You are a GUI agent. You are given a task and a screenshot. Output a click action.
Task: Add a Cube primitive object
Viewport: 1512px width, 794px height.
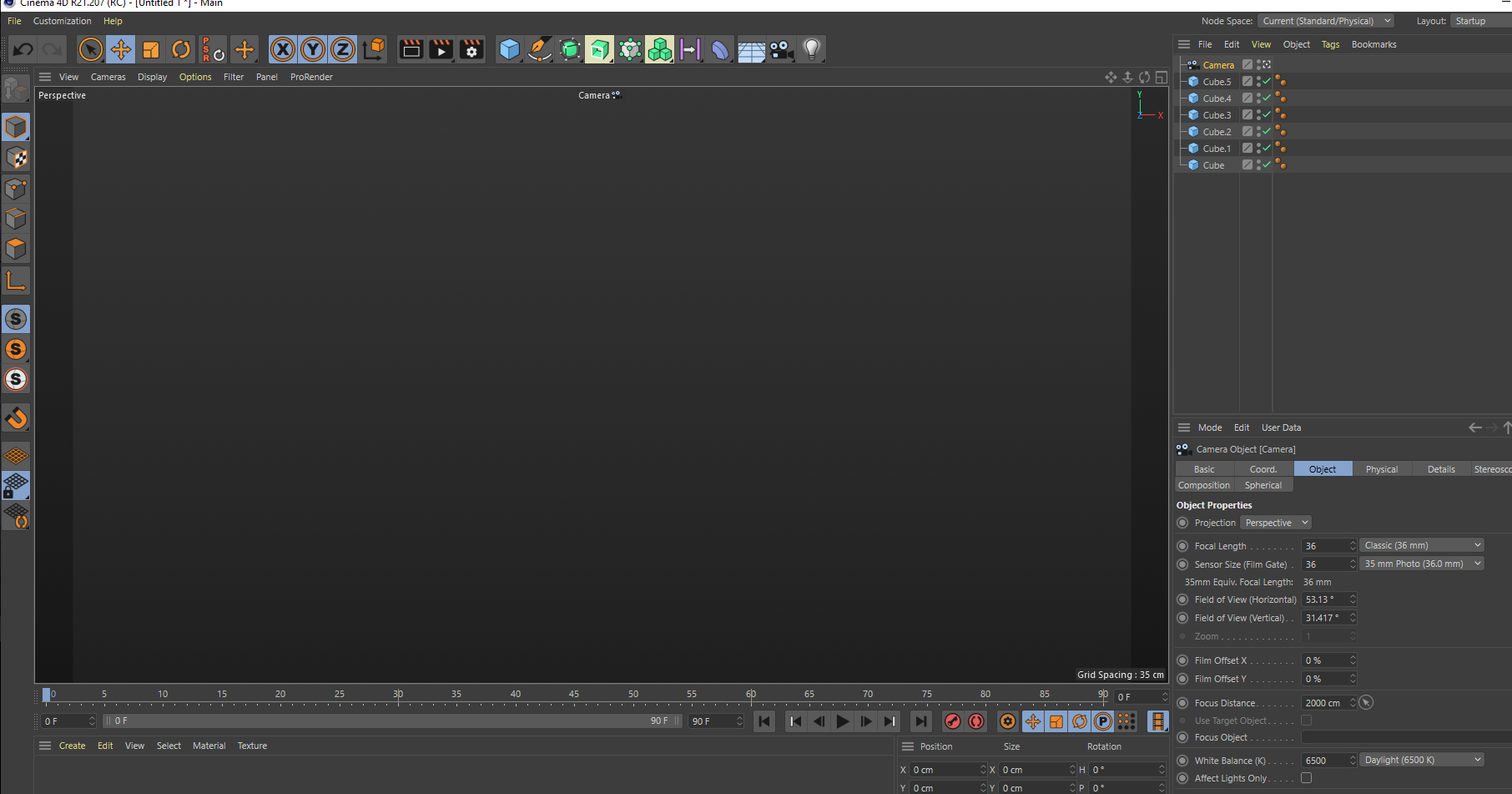[x=509, y=49]
